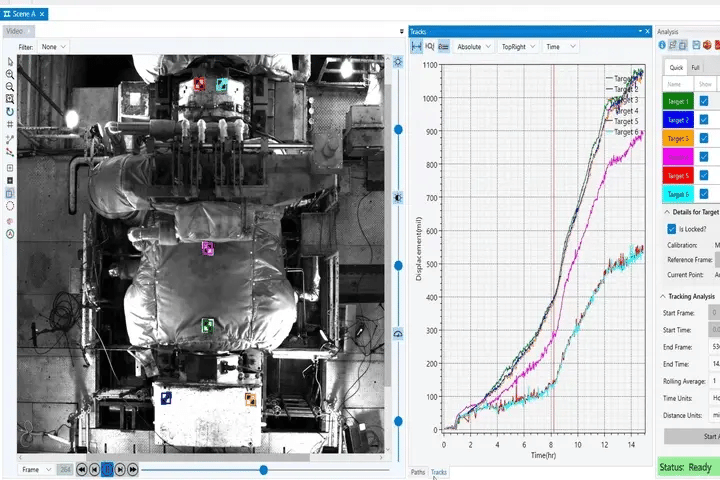Click the zoom out magnifier tool
The width and height of the screenshot is (720, 480).
coord(10,87)
